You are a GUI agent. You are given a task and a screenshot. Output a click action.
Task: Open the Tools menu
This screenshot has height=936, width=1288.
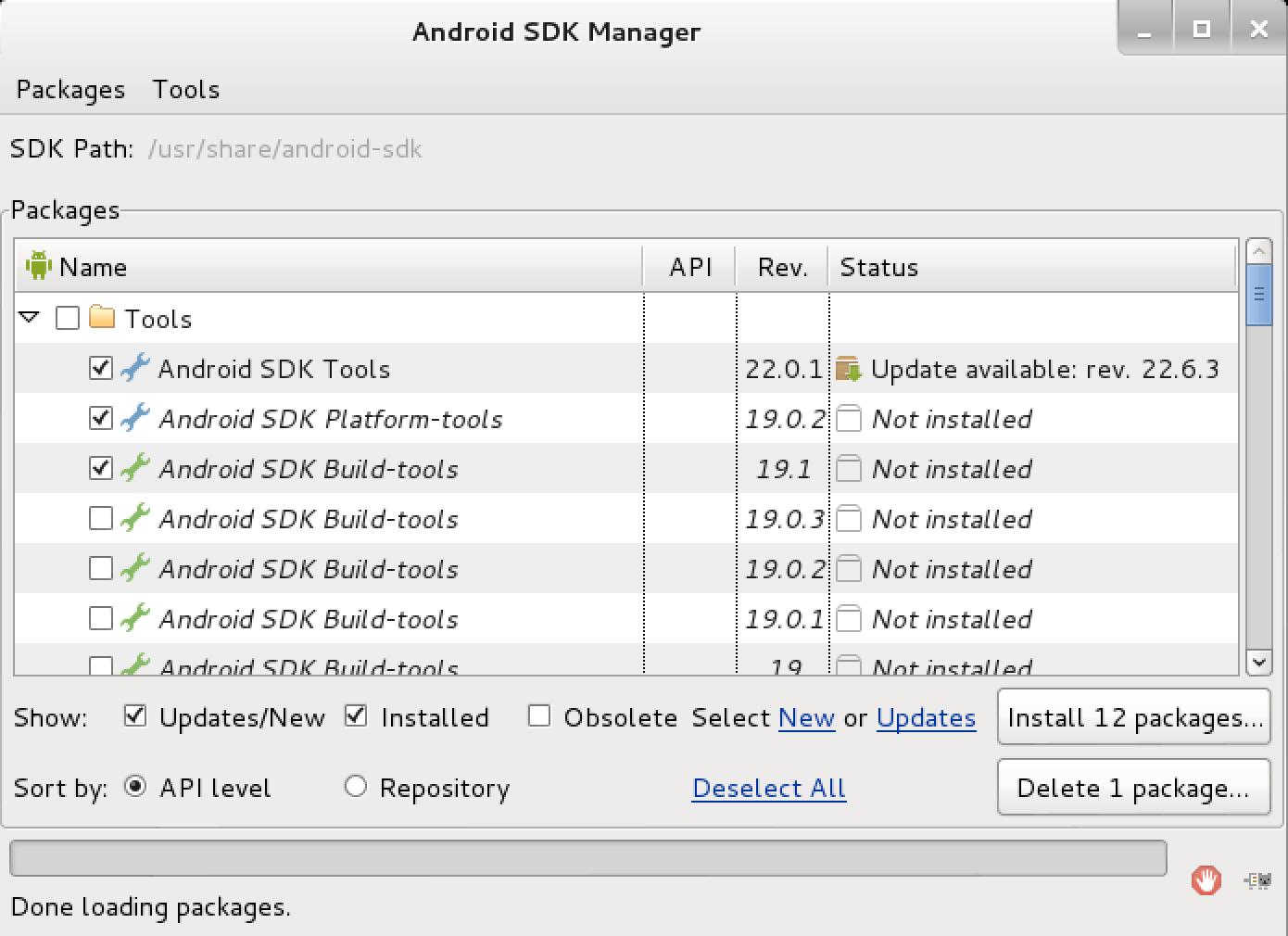(x=186, y=90)
